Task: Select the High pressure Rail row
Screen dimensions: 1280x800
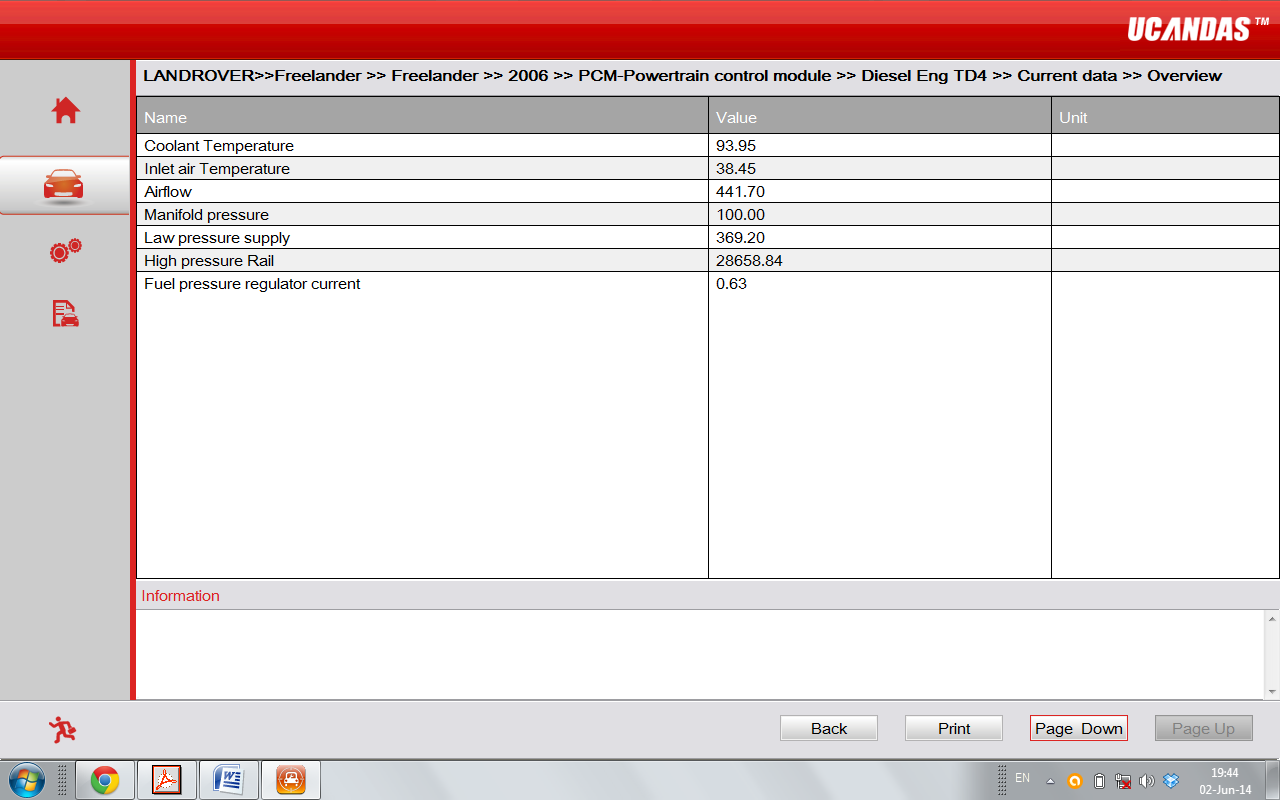Action: [x=708, y=260]
